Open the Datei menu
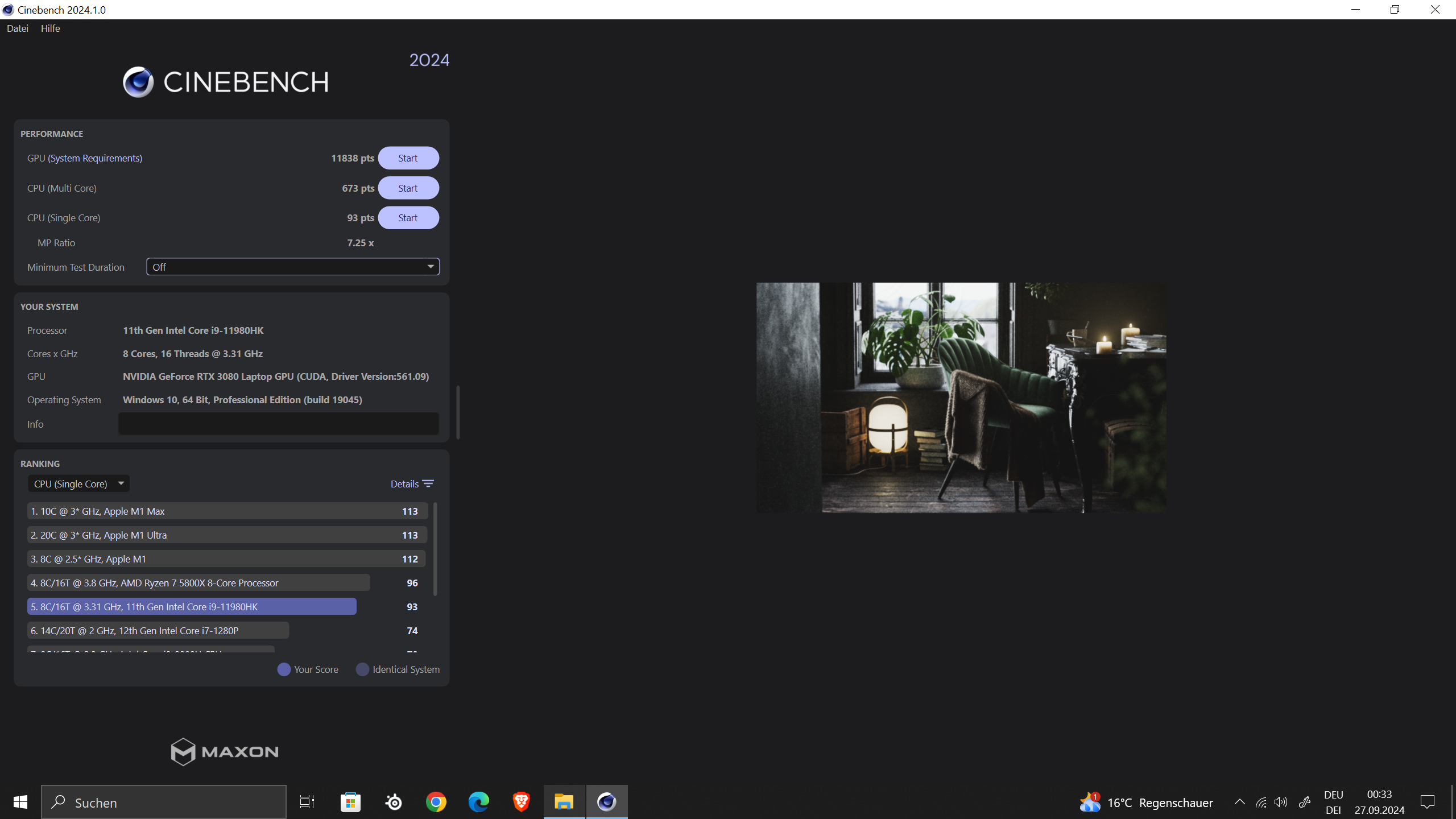Screen dimensions: 1456x819 tap(18, 28)
